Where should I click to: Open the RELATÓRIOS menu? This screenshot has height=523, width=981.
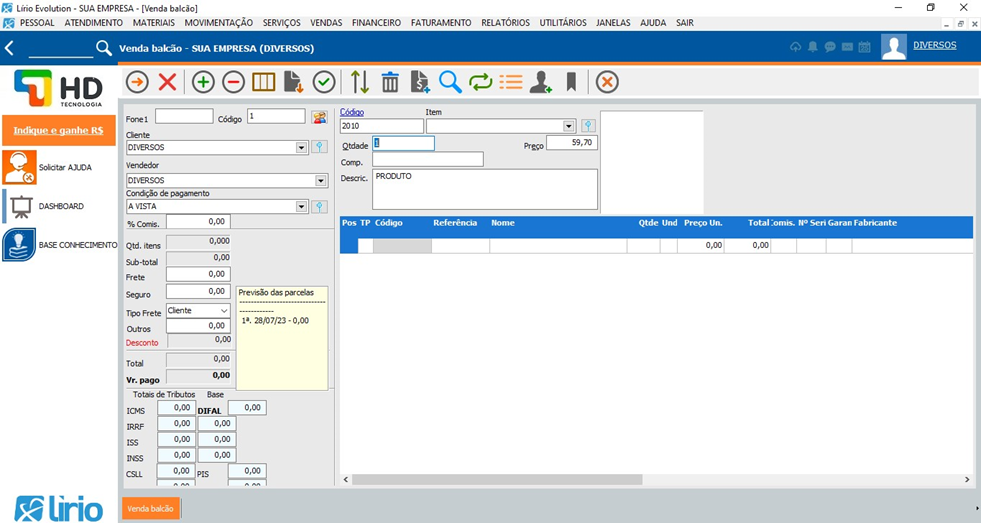[x=505, y=22]
